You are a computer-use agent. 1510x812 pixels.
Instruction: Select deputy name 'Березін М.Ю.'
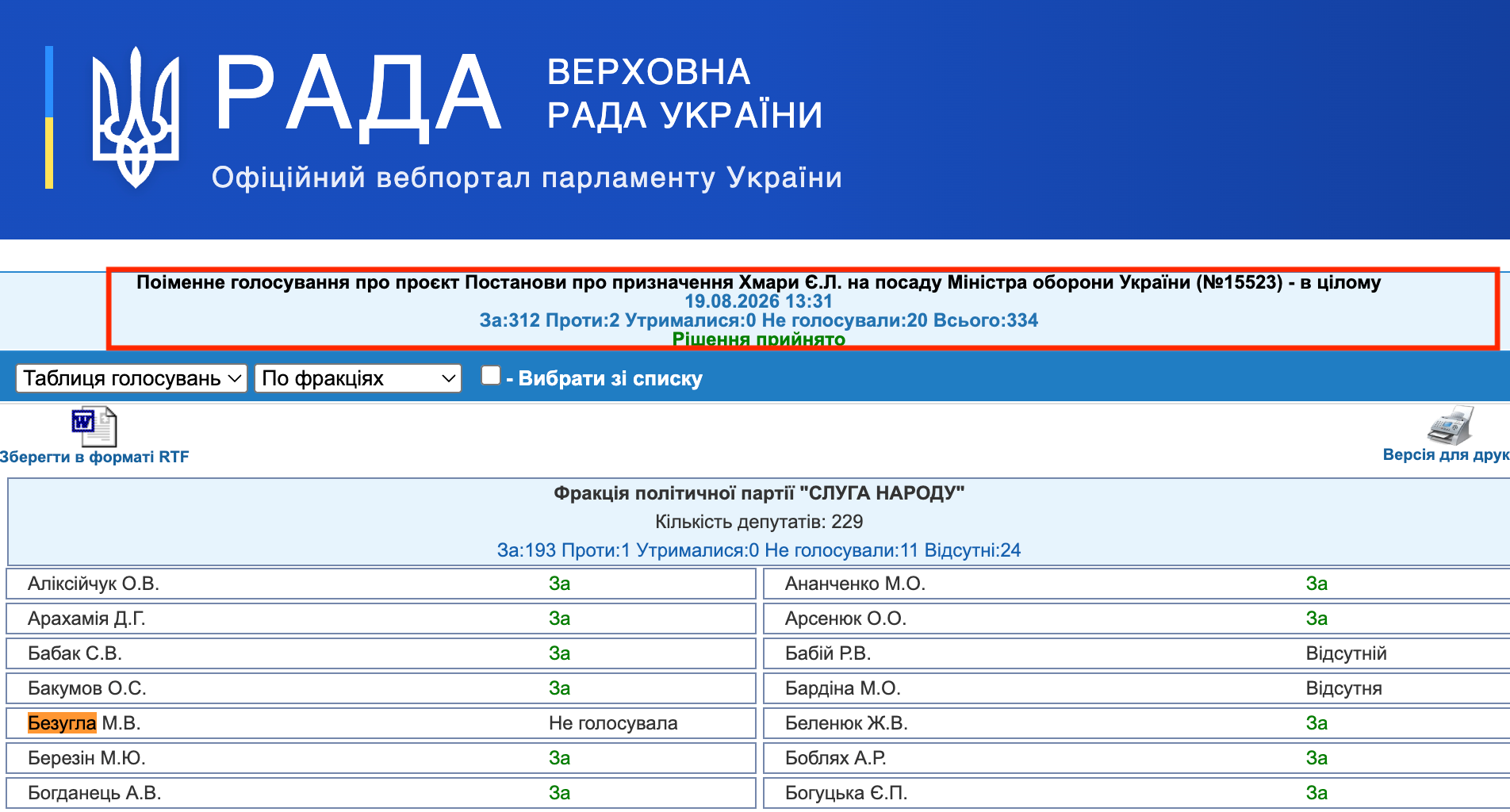86,758
